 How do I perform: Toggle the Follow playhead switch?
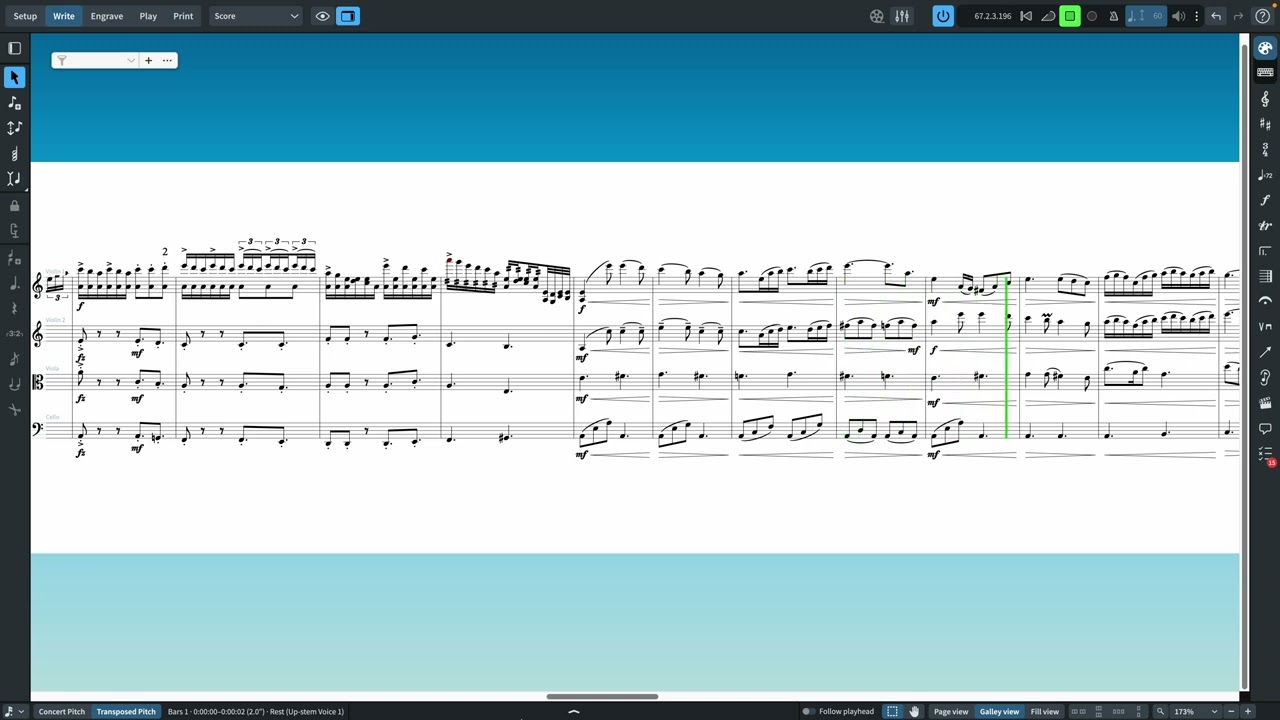pyautogui.click(x=808, y=711)
